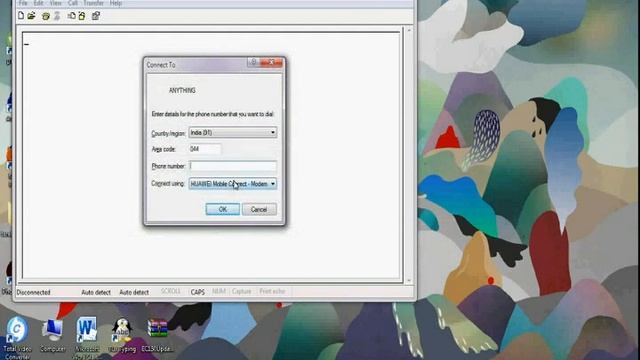
Task: Click the Capture status bar indicator
Action: (241, 291)
